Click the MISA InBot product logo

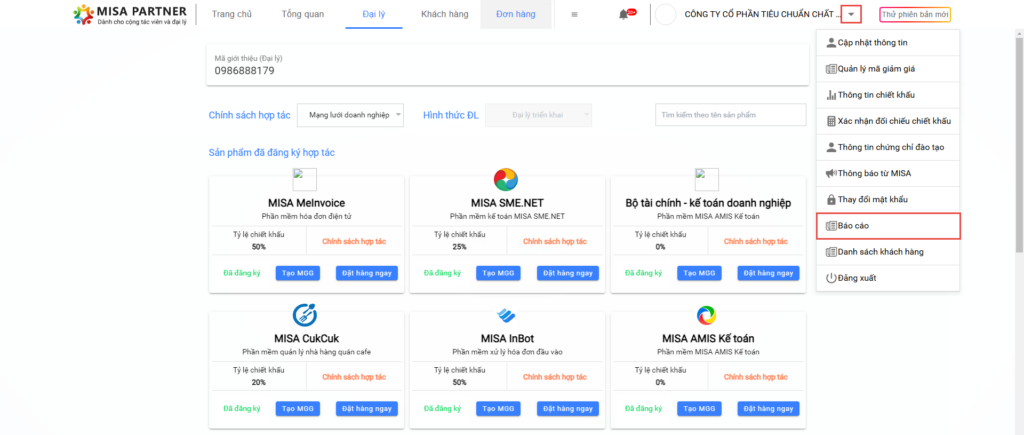coord(505,315)
